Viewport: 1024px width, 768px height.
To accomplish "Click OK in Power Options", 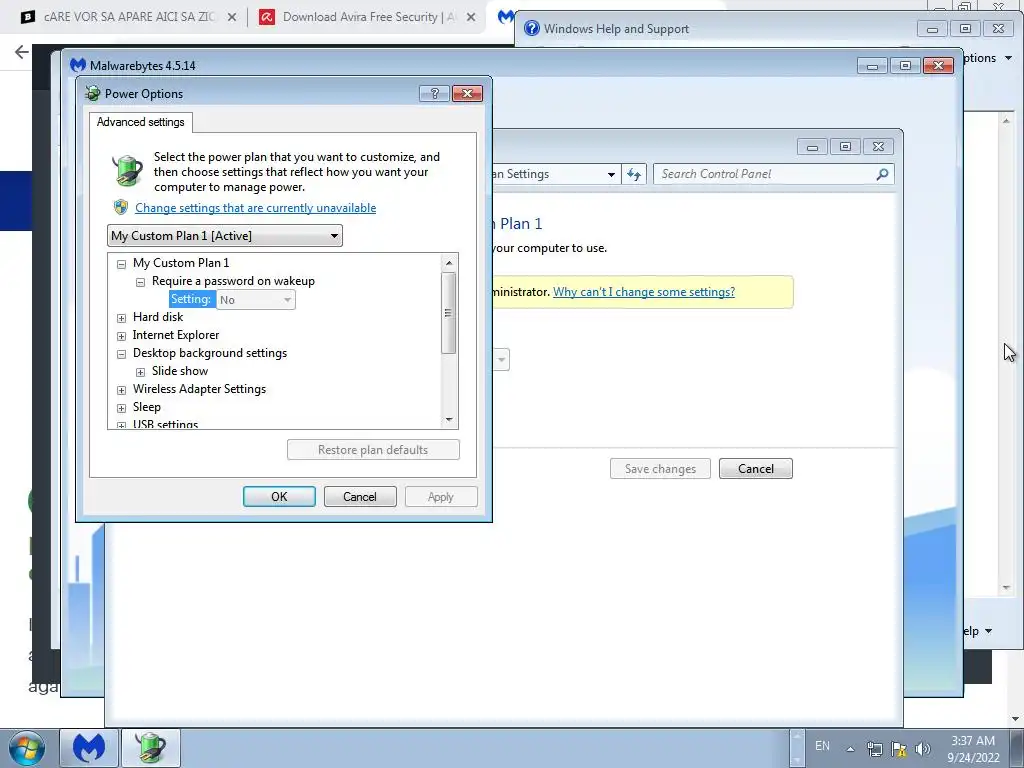I will pyautogui.click(x=280, y=496).
